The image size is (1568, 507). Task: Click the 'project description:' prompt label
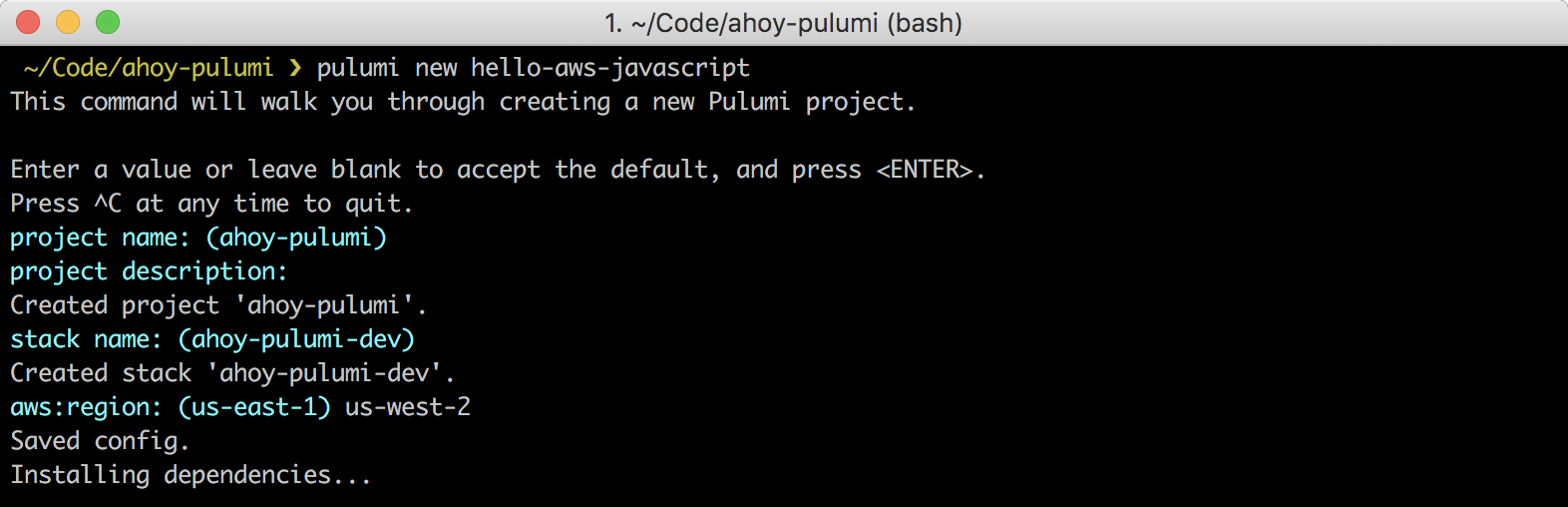pos(149,271)
